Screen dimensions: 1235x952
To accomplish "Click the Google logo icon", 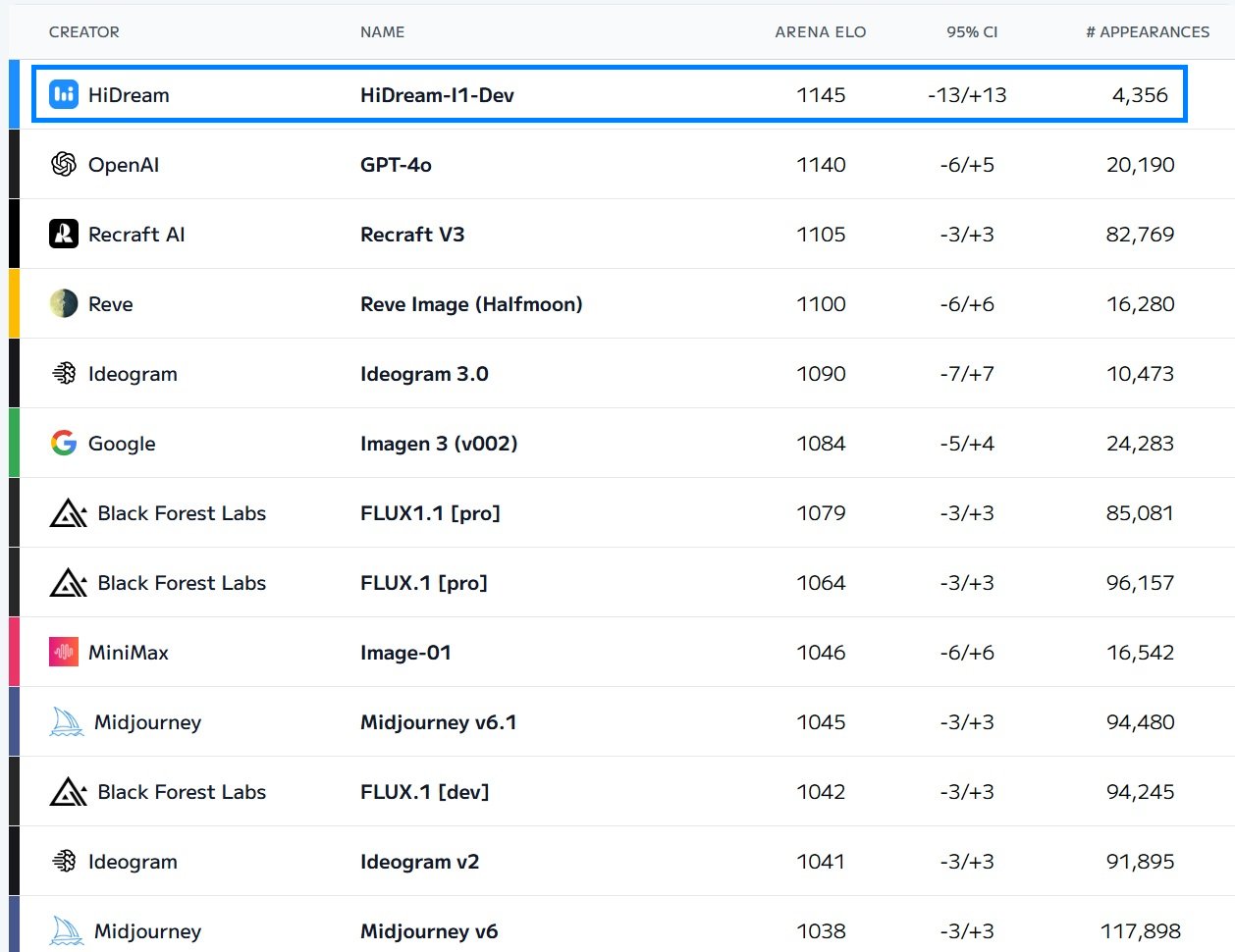I will [x=64, y=443].
